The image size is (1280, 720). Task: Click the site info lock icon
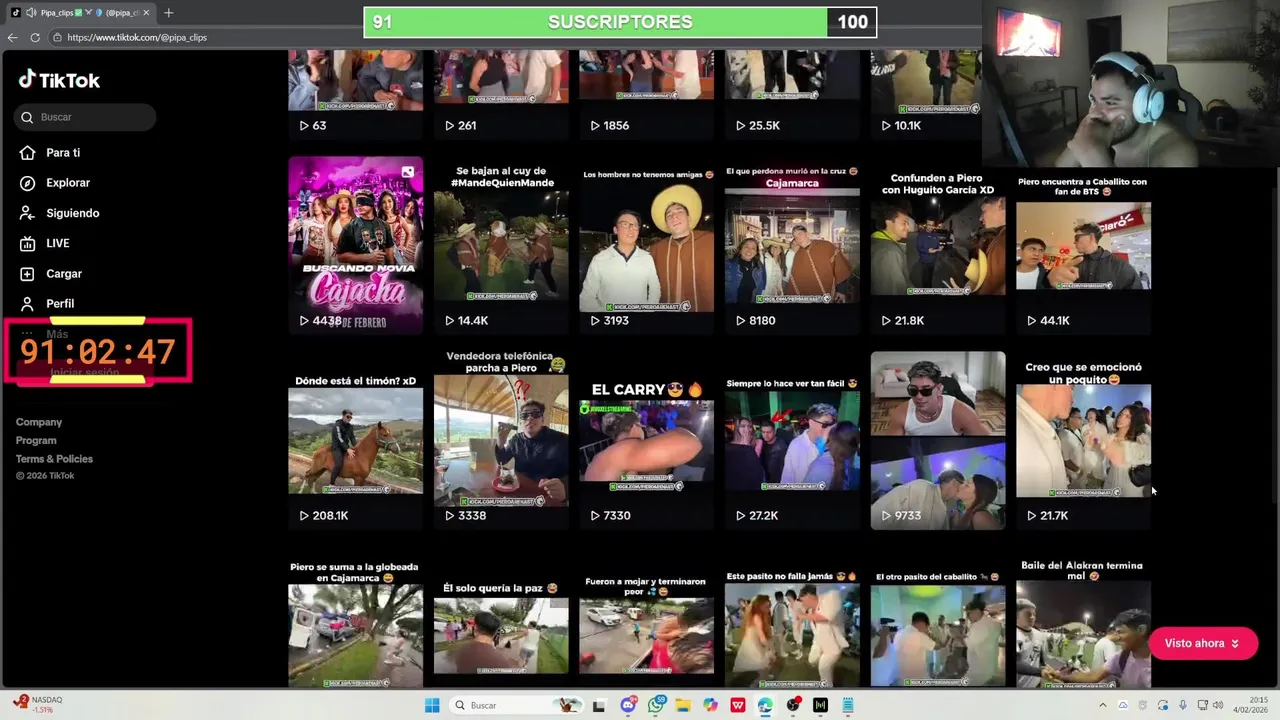pyautogui.click(x=57, y=37)
